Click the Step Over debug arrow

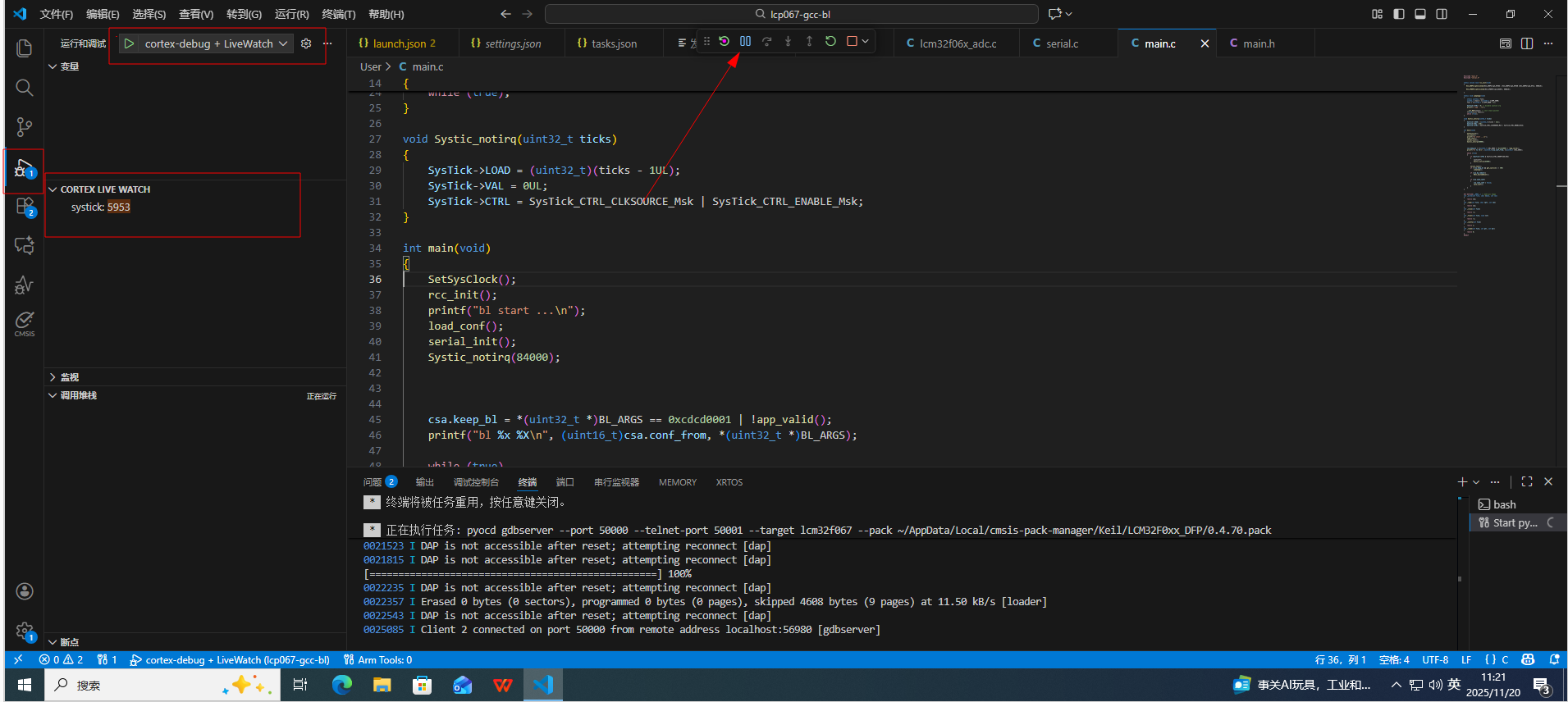(766, 41)
